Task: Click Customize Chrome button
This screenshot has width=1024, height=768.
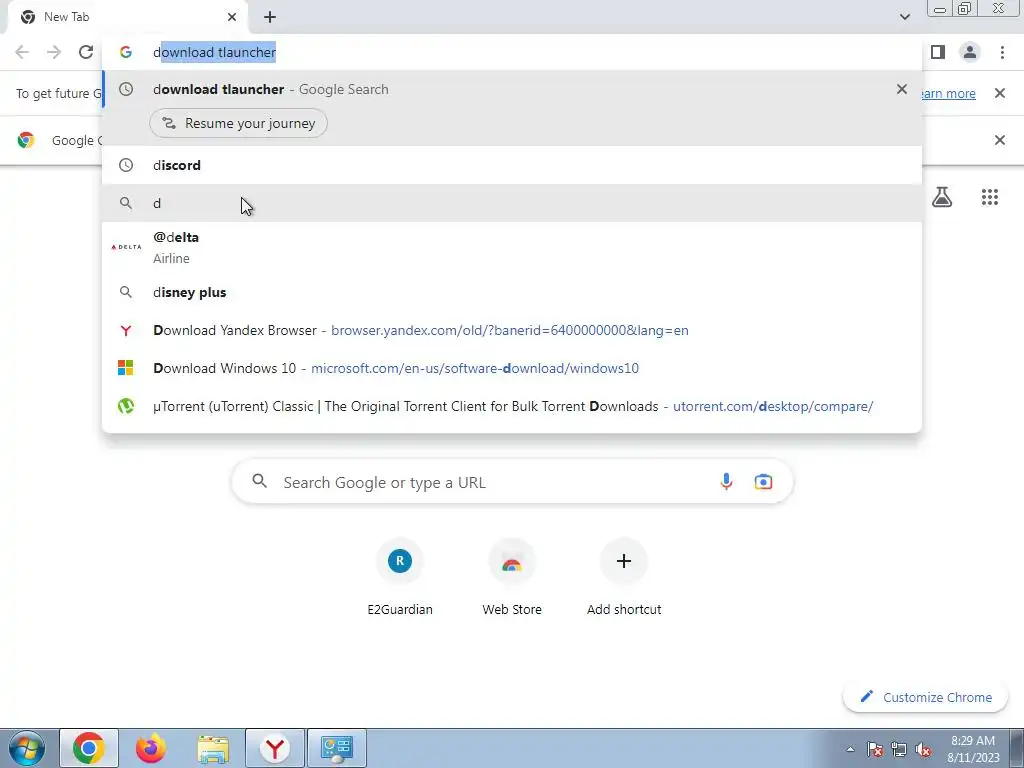Action: coord(926,697)
